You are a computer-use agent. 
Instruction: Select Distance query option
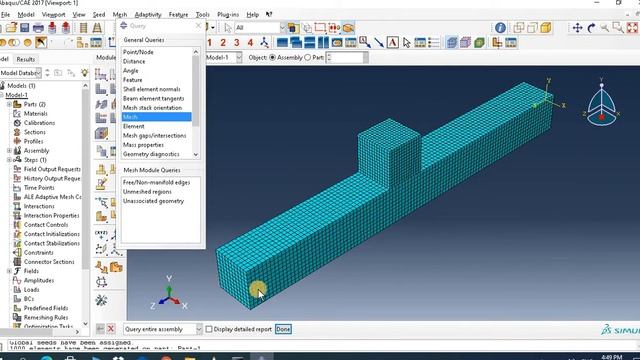tap(134, 62)
